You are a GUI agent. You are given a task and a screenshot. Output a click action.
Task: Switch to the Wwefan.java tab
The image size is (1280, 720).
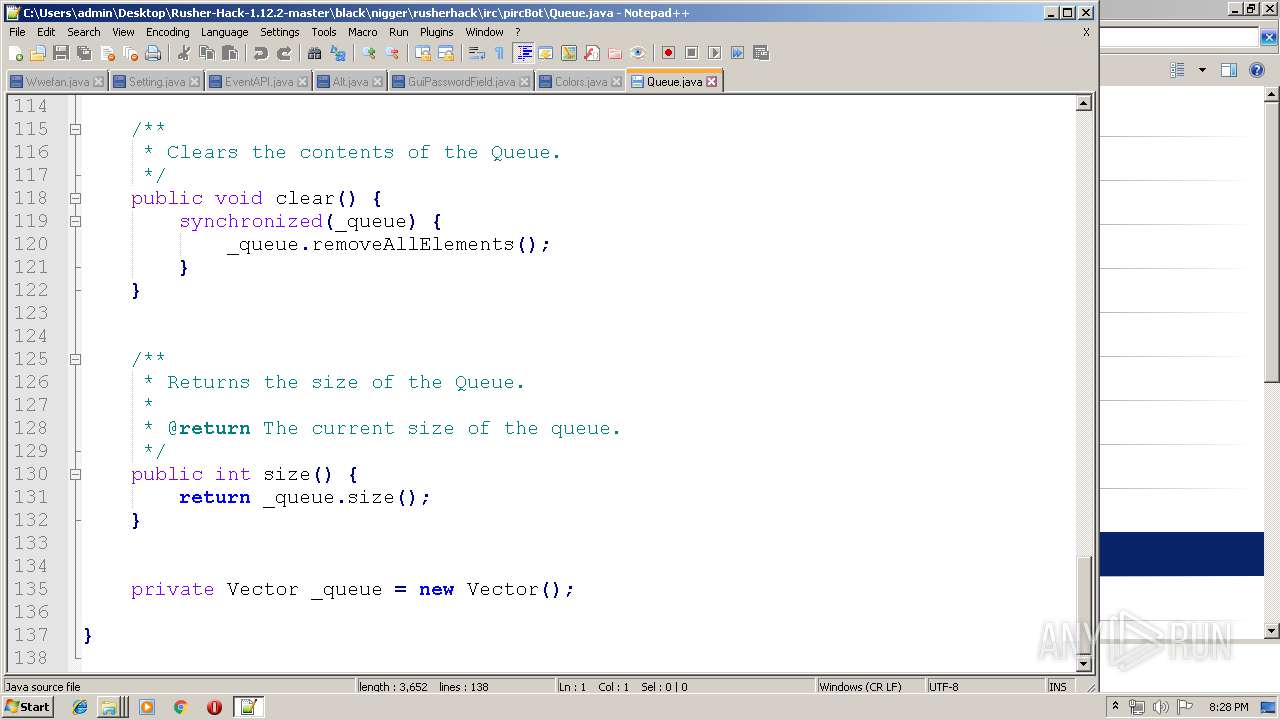(x=56, y=82)
